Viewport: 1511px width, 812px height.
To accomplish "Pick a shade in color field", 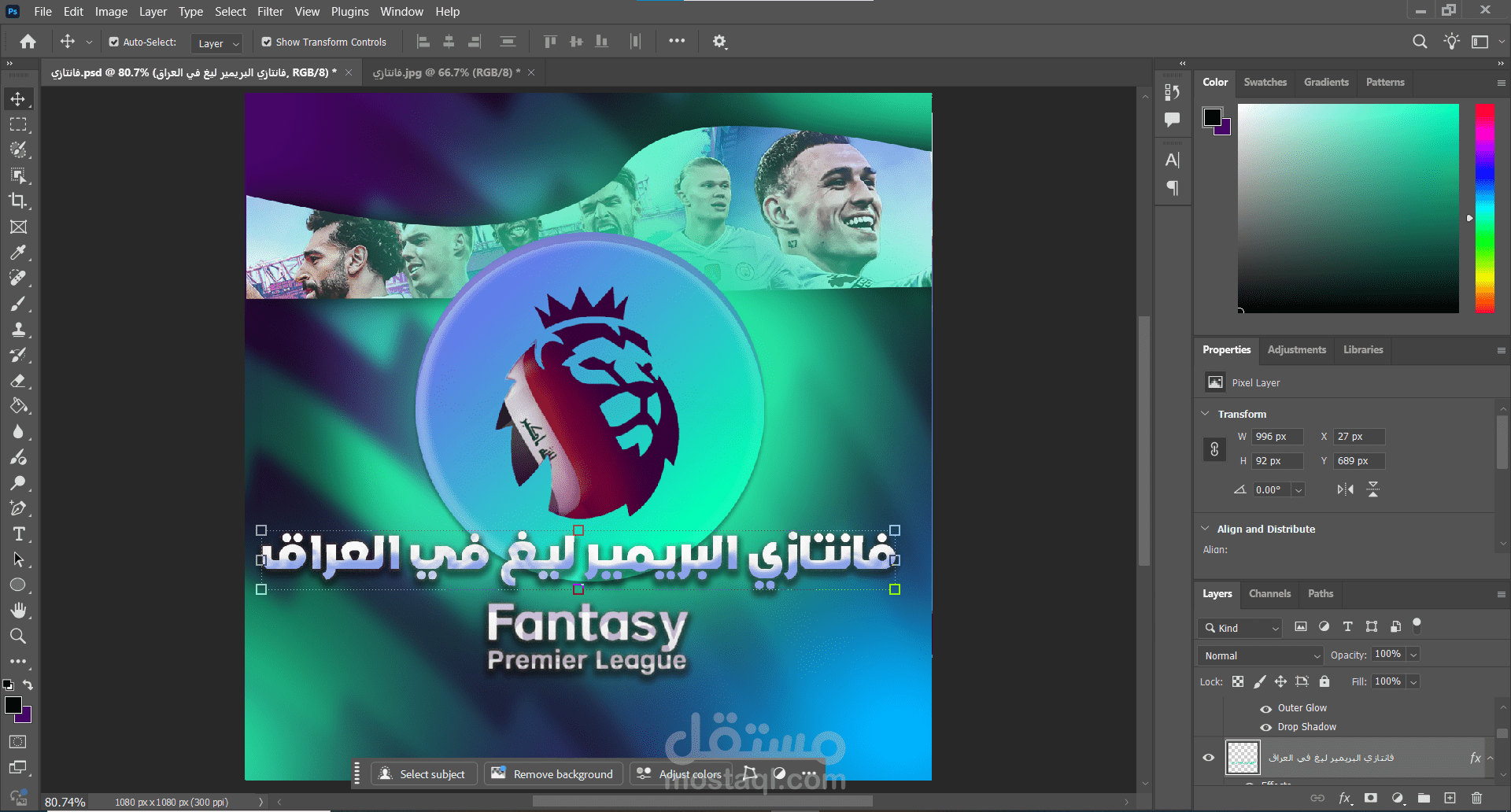I will tap(1348, 209).
